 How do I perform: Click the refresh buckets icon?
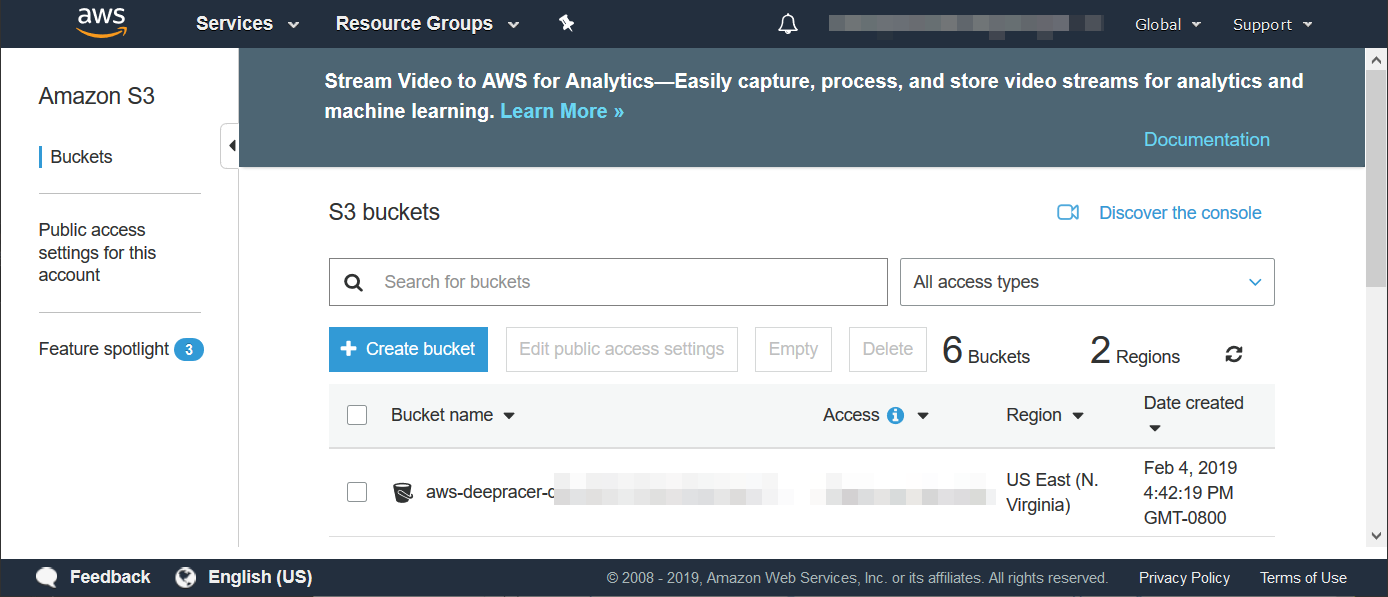pyautogui.click(x=1234, y=354)
